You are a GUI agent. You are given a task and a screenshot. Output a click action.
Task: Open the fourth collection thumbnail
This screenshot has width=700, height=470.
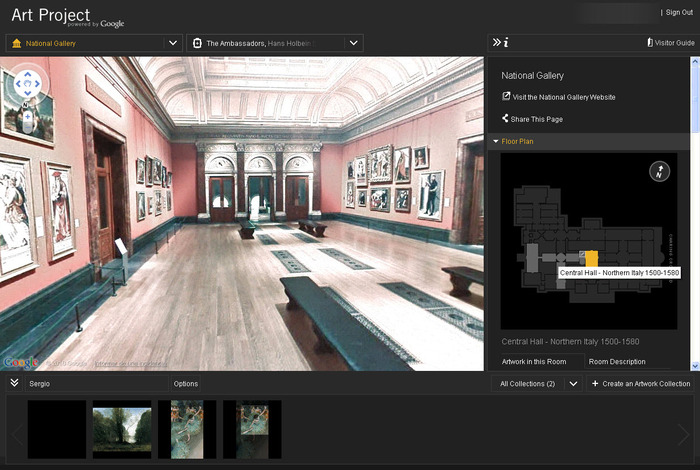click(252, 429)
